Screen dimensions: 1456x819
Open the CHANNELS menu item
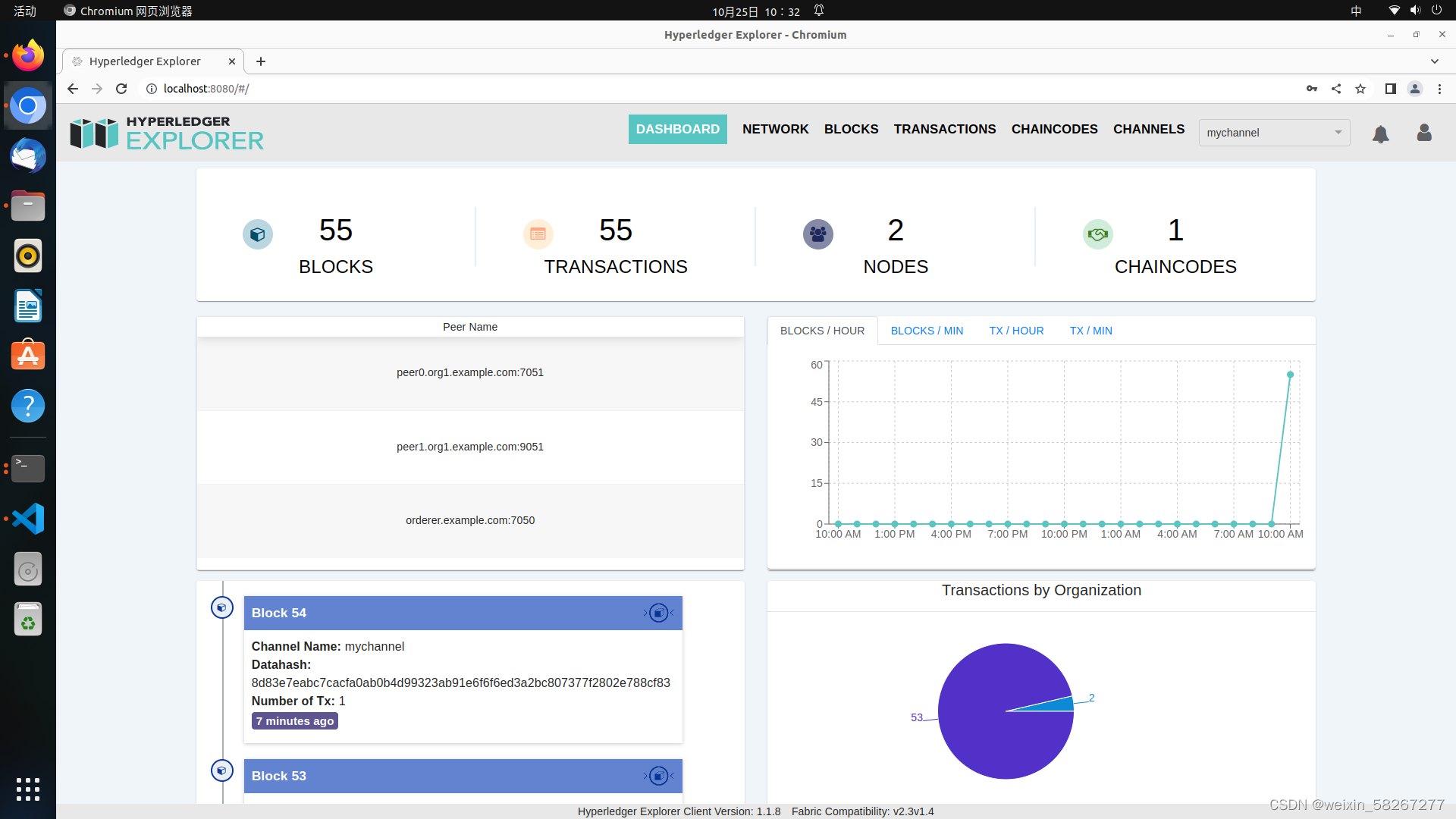(x=1149, y=129)
